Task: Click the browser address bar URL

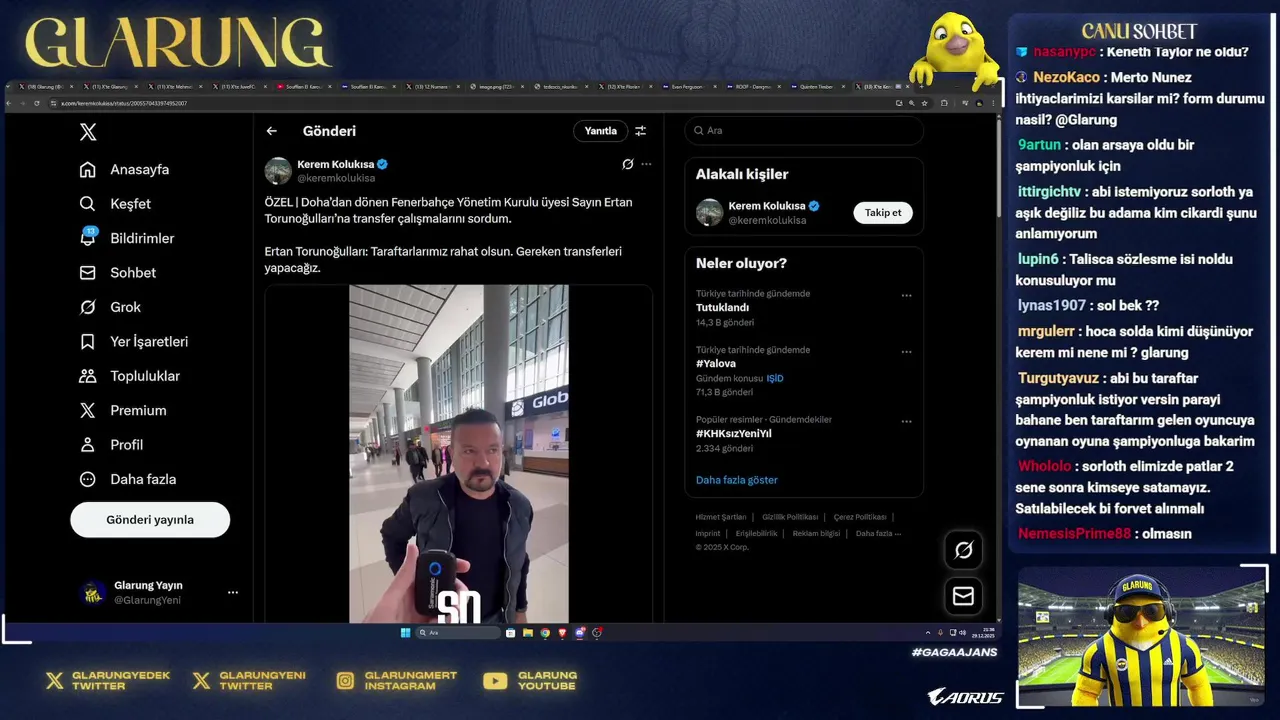Action: (x=124, y=103)
